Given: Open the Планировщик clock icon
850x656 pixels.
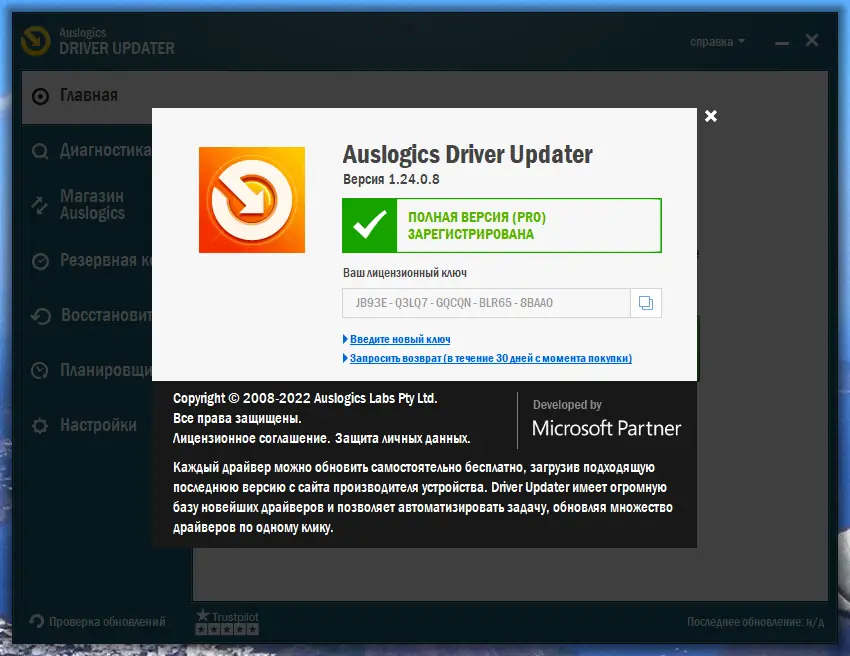Looking at the screenshot, I should coord(40,371).
